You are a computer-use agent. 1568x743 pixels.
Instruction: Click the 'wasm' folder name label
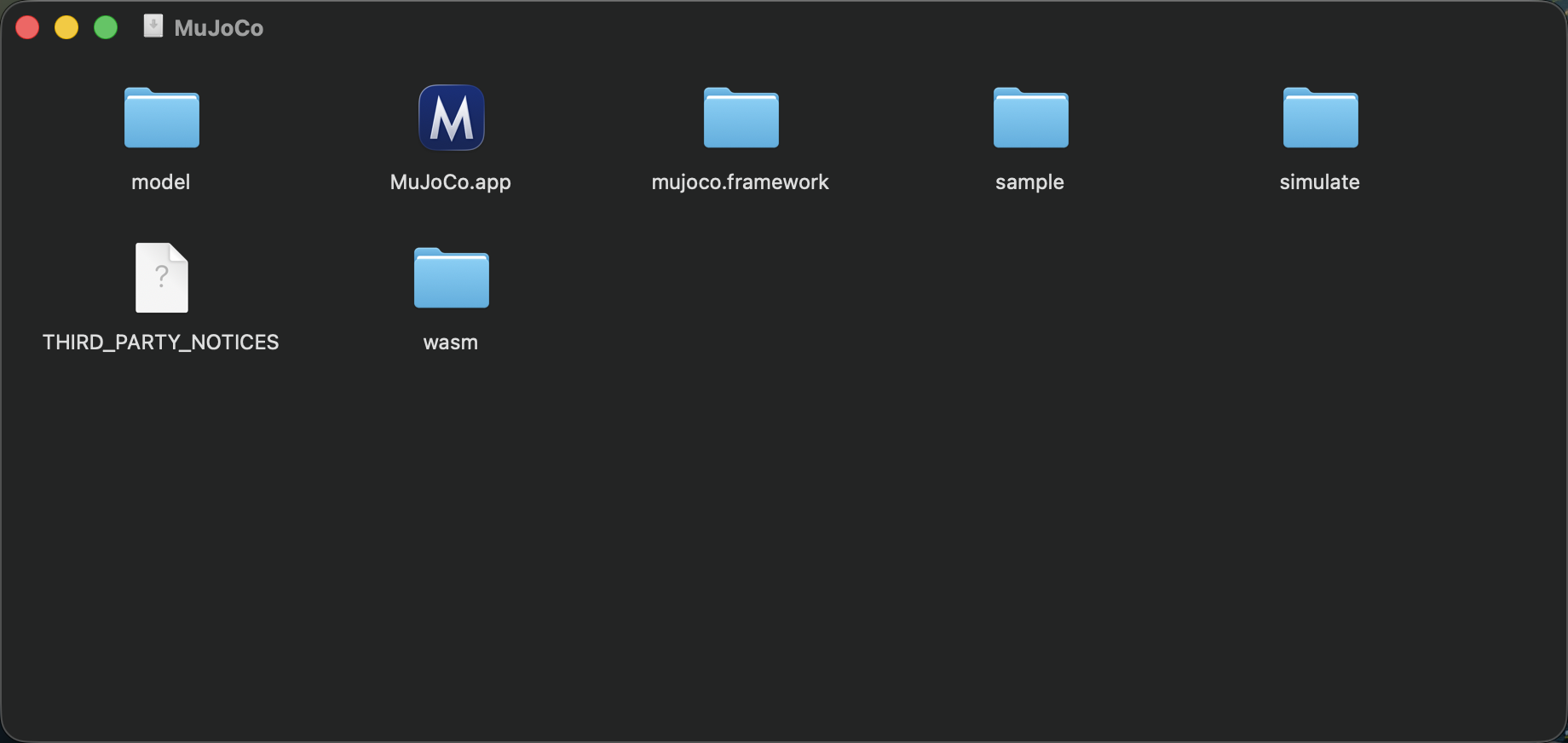click(x=450, y=343)
